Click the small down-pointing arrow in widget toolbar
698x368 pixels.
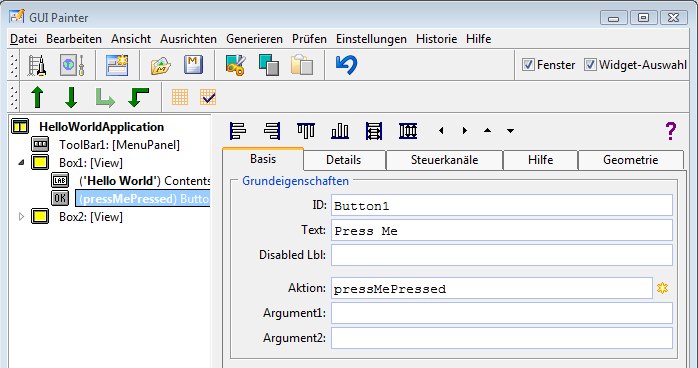511,131
